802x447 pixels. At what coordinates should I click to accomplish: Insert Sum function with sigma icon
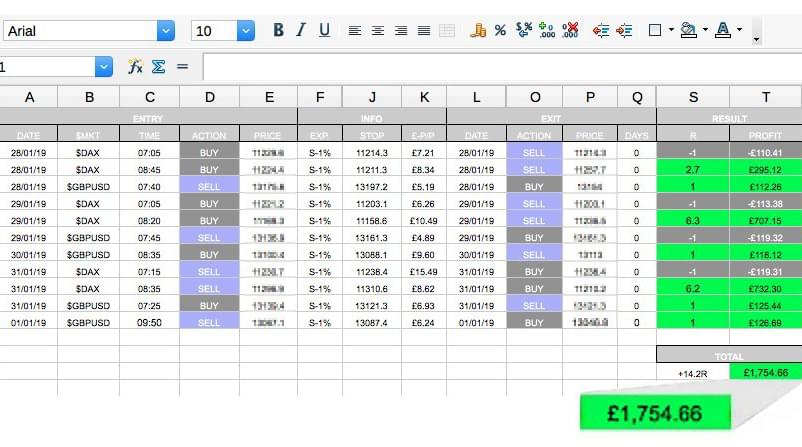[x=158, y=67]
